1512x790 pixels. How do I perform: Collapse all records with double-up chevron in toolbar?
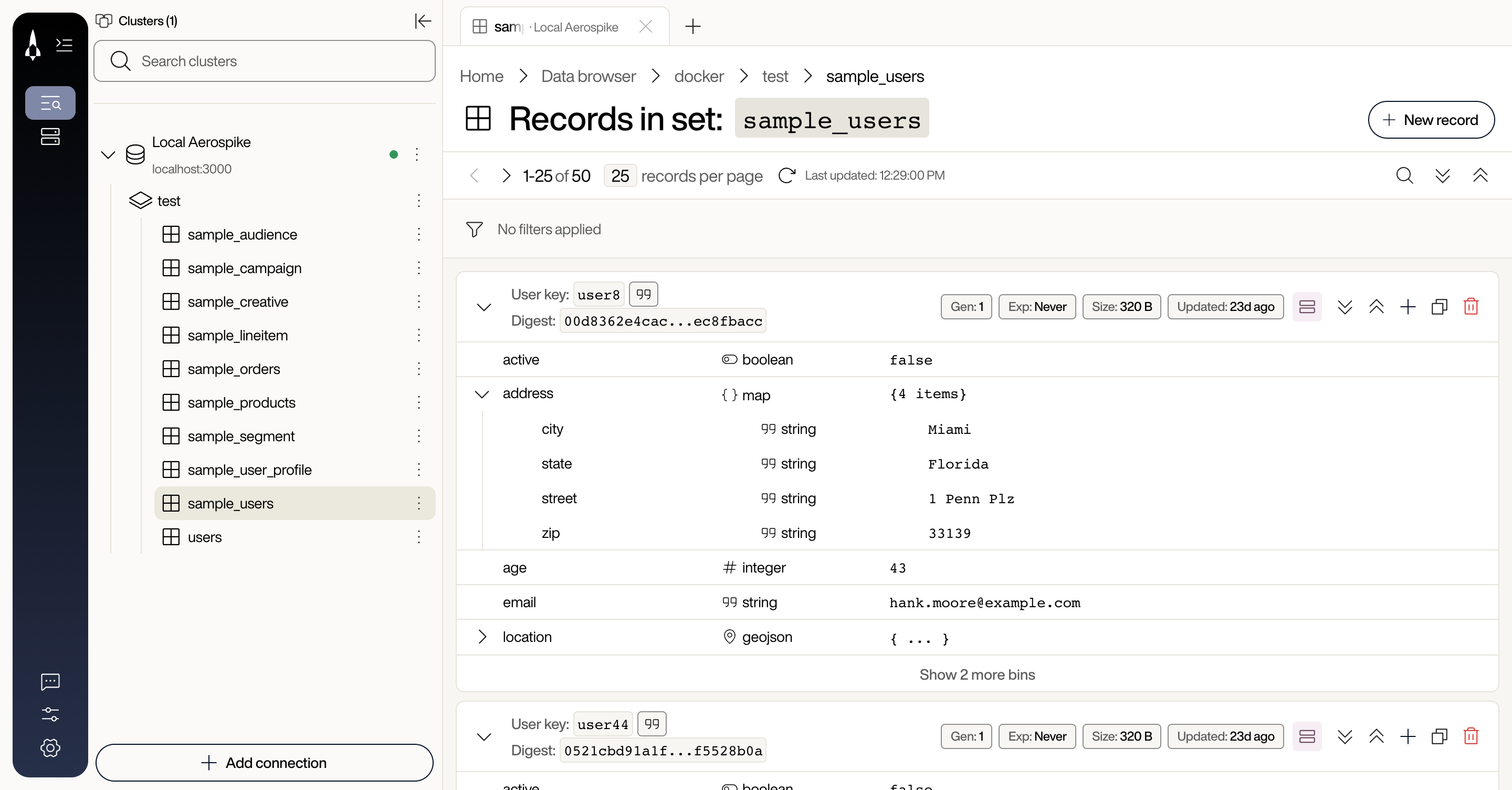(x=1480, y=175)
